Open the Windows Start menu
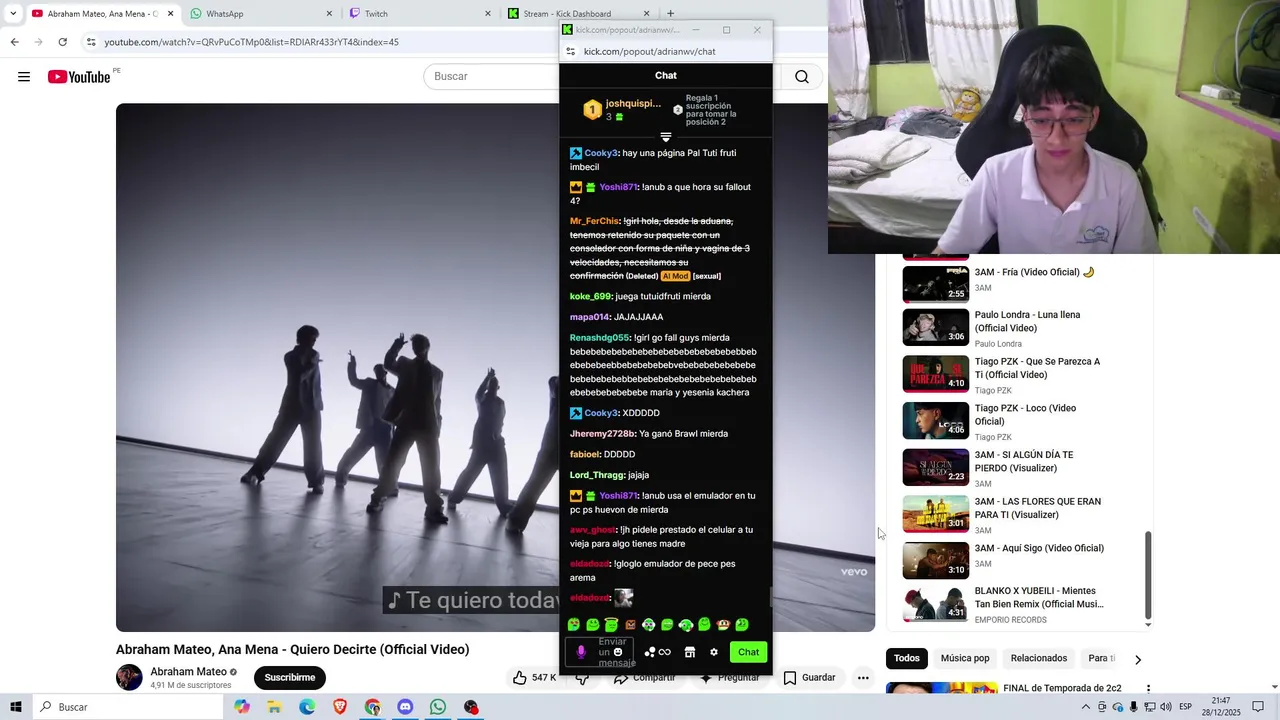 [x=16, y=707]
